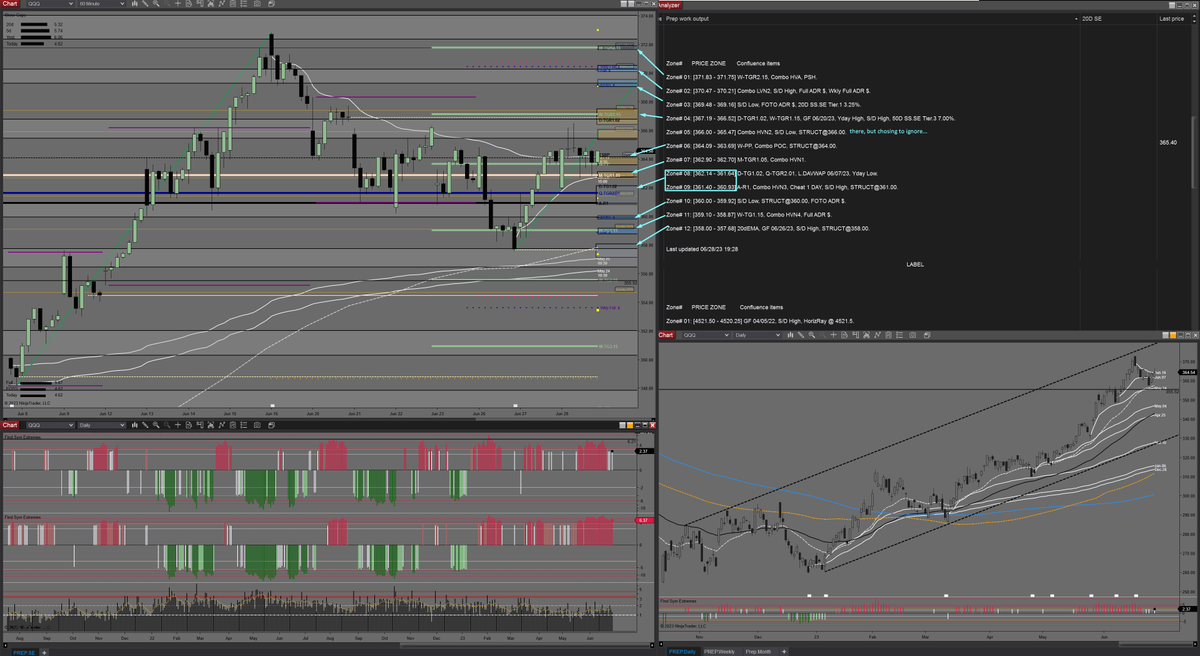Click orange interval link swatch in bottom-left chart
Image resolution: width=1200 pixels, height=656 pixels.
tap(630, 425)
